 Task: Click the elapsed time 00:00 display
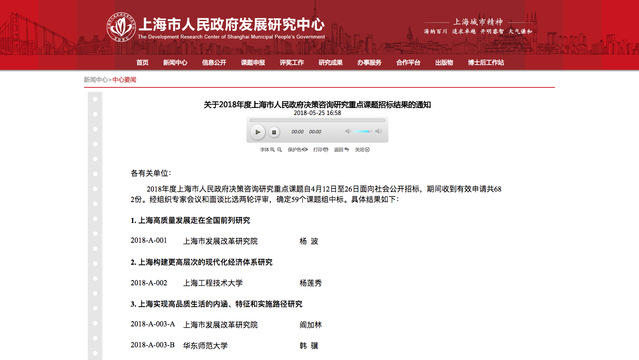pyautogui.click(x=297, y=132)
